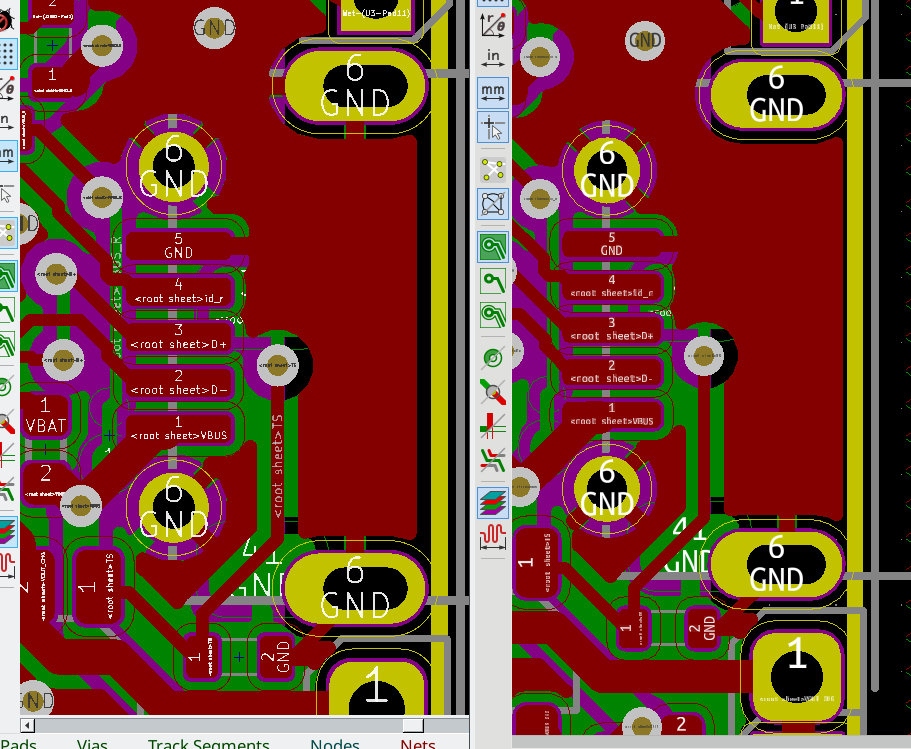Click the Nodes status label
This screenshot has height=749, width=911.
[335, 744]
